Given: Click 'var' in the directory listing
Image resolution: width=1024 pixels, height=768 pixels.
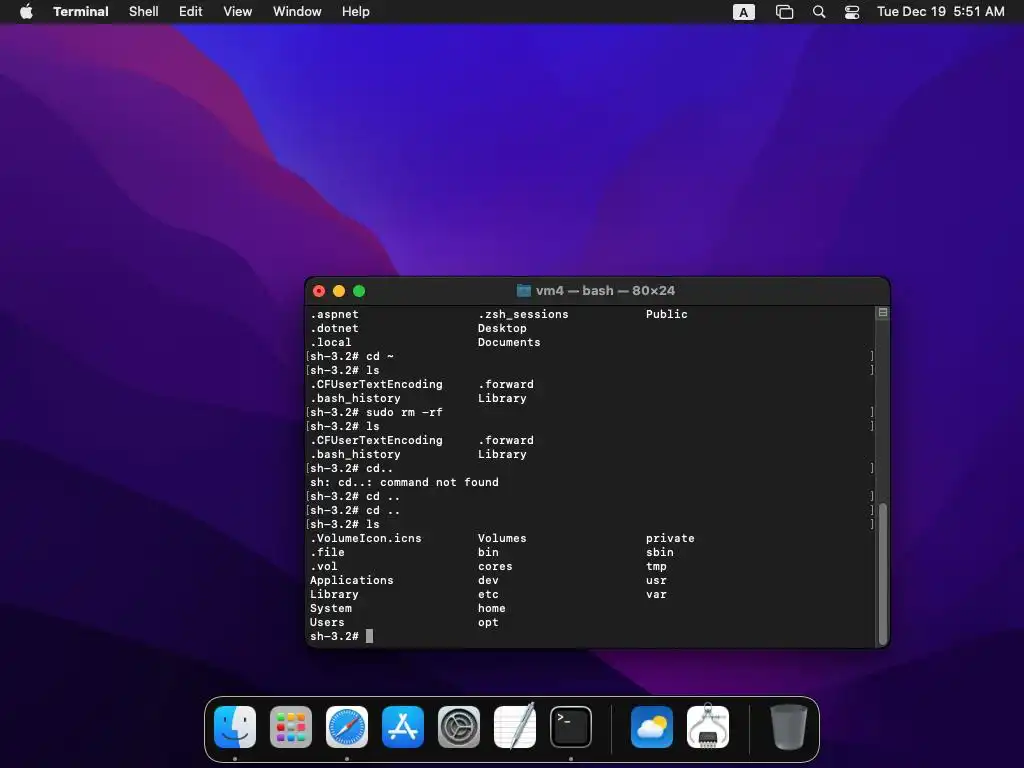Looking at the screenshot, I should tap(656, 594).
